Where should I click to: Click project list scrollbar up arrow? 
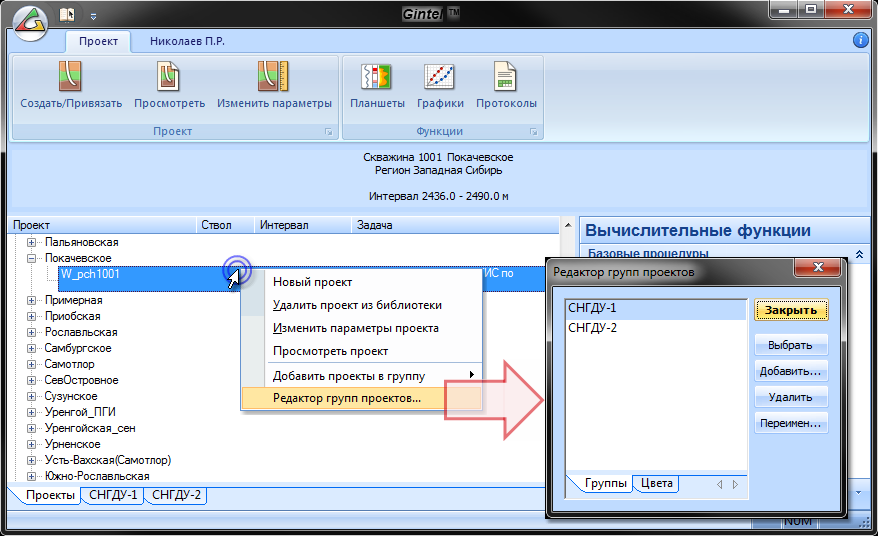[568, 225]
